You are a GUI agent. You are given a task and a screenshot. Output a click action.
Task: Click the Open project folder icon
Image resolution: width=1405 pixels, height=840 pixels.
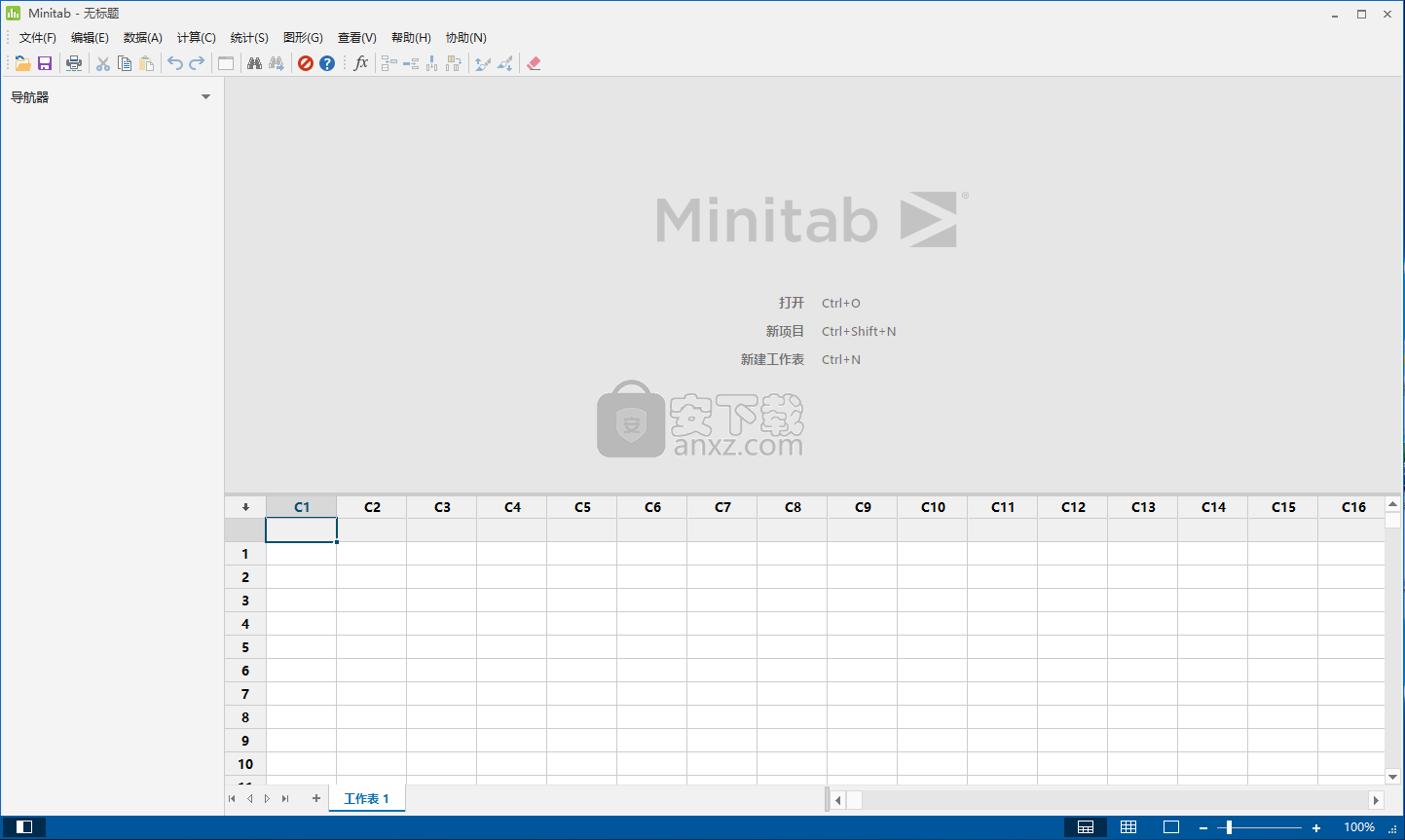coord(22,63)
